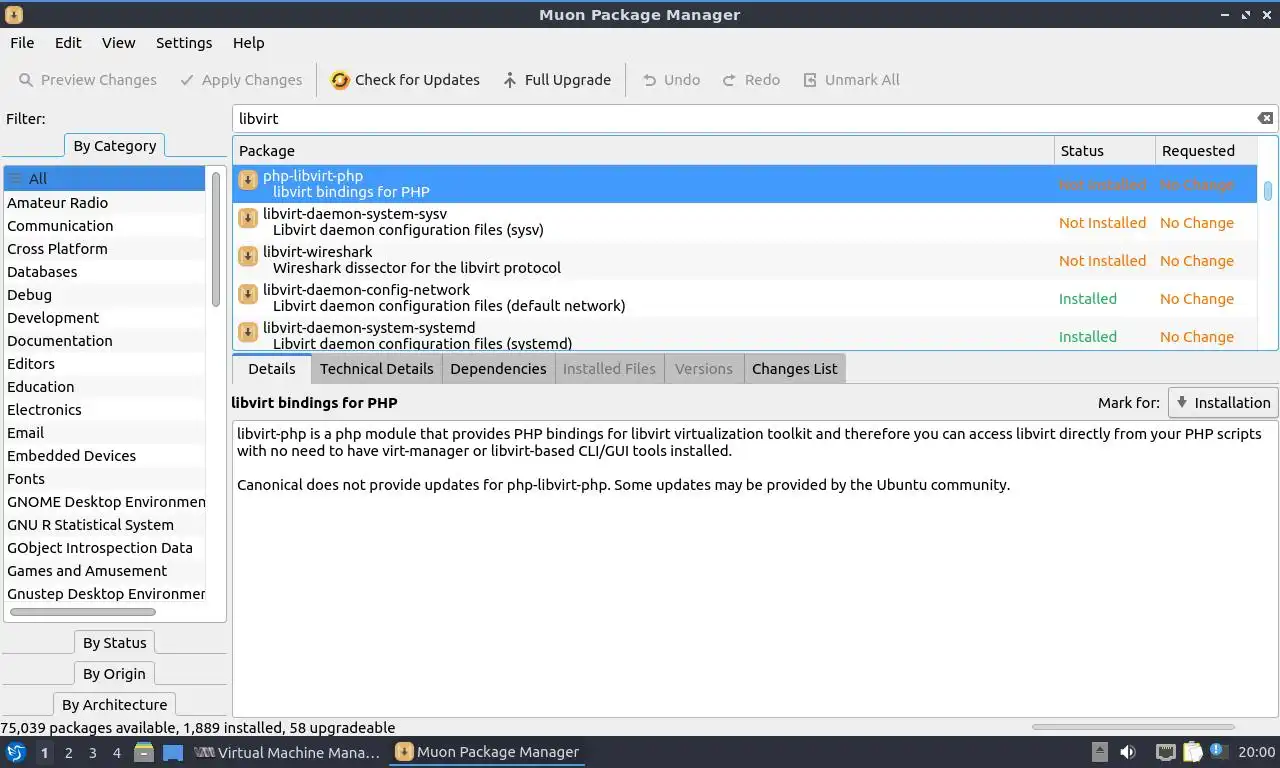Click the Check for Updates toolbar icon

point(340,80)
